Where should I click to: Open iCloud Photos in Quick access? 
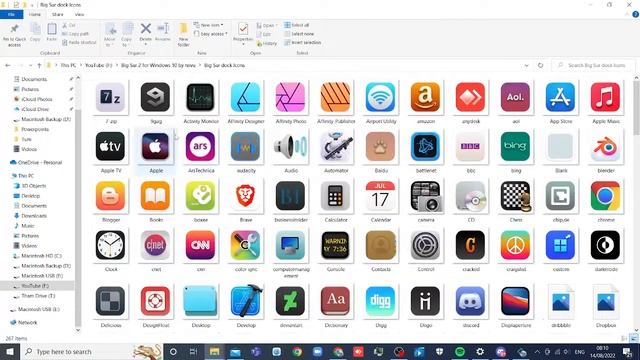coord(36,99)
